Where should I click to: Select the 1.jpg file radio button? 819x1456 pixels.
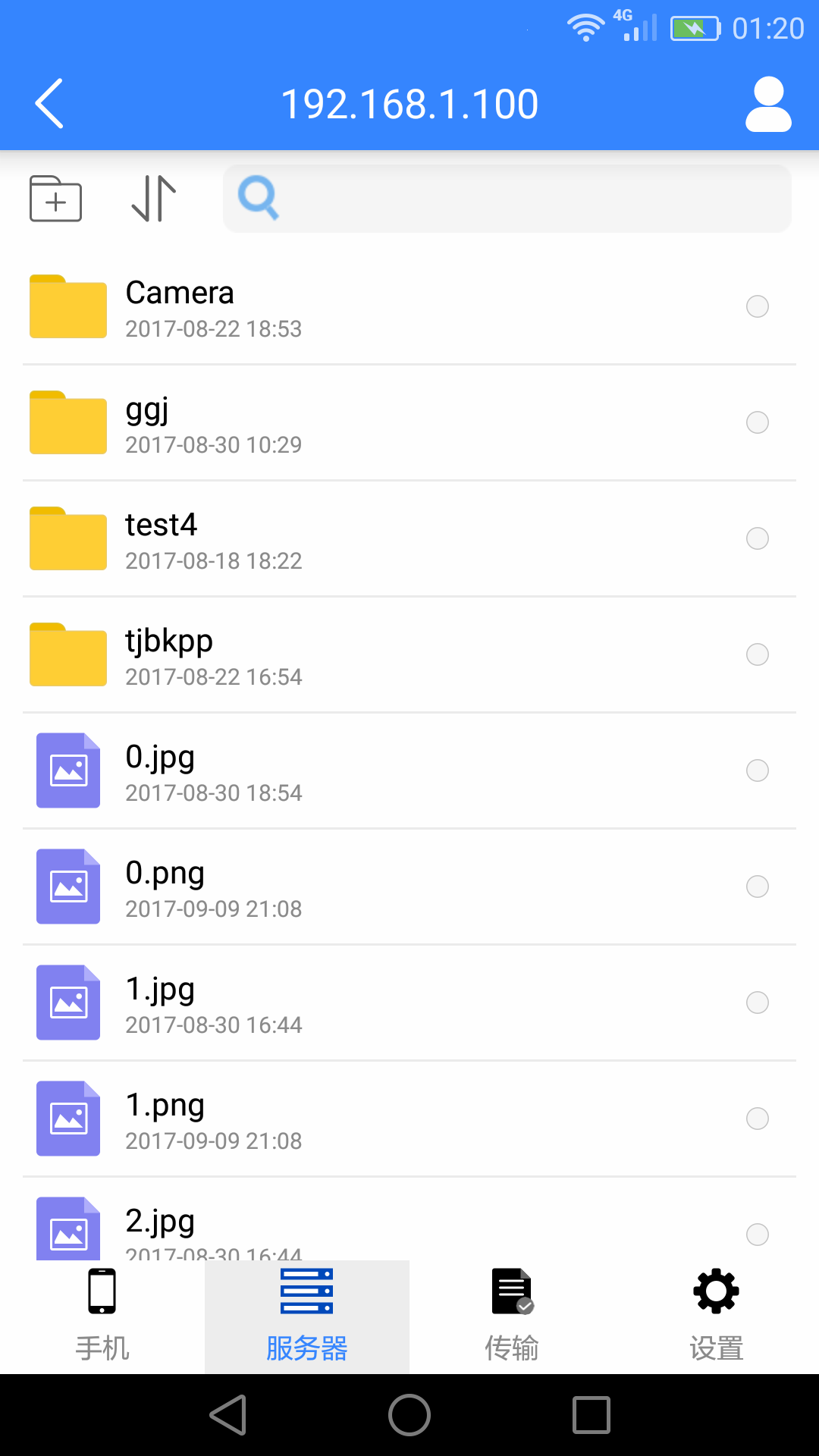(758, 1003)
